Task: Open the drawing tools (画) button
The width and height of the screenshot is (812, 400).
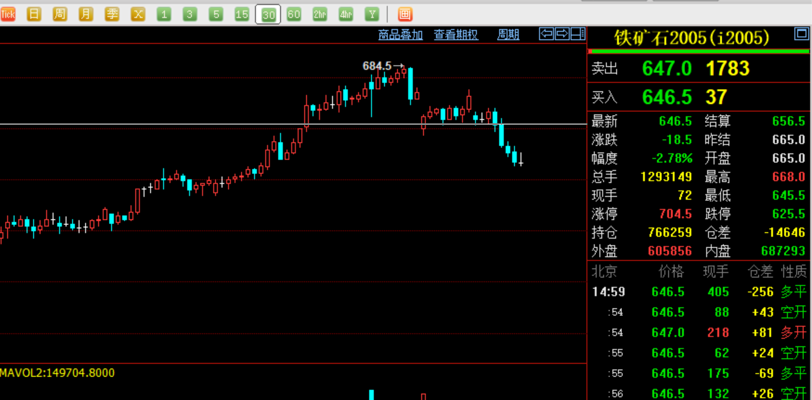Action: click(x=405, y=14)
